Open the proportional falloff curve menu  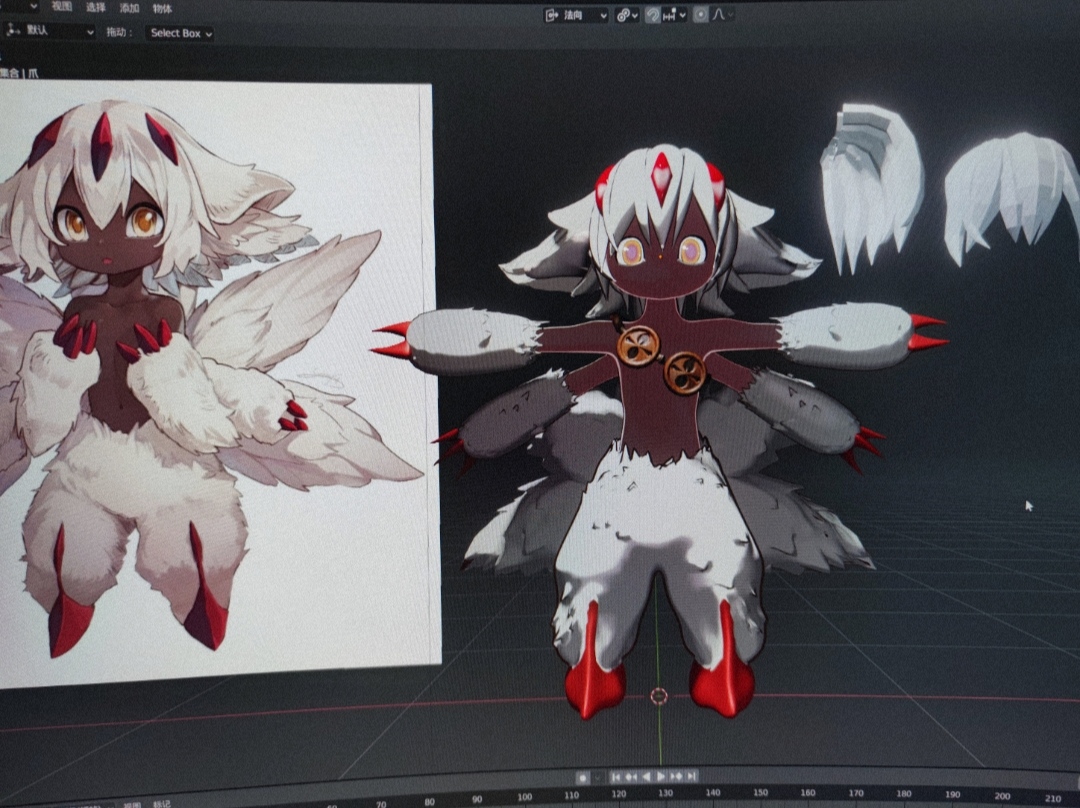[x=722, y=14]
